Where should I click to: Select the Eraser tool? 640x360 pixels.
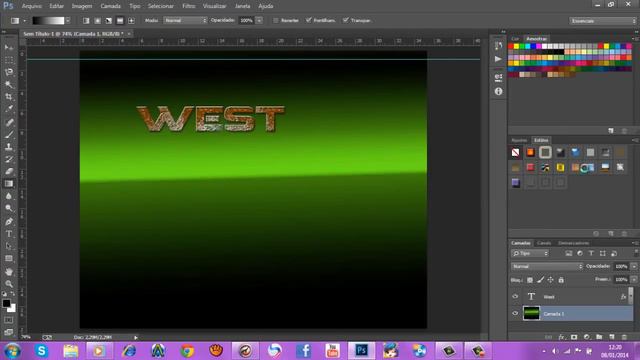[x=9, y=171]
